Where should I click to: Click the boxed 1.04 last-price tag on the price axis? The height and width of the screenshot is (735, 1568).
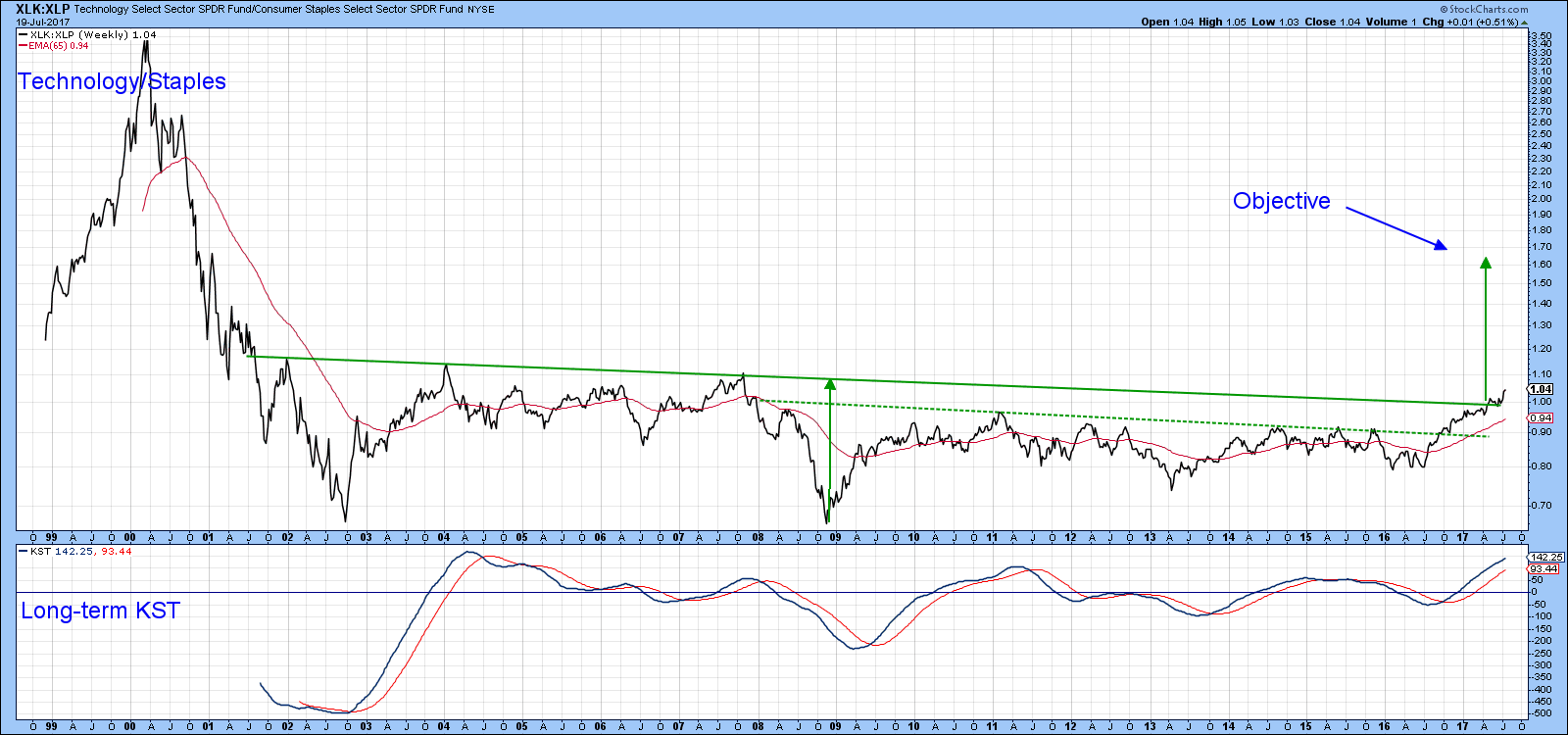coord(1541,389)
